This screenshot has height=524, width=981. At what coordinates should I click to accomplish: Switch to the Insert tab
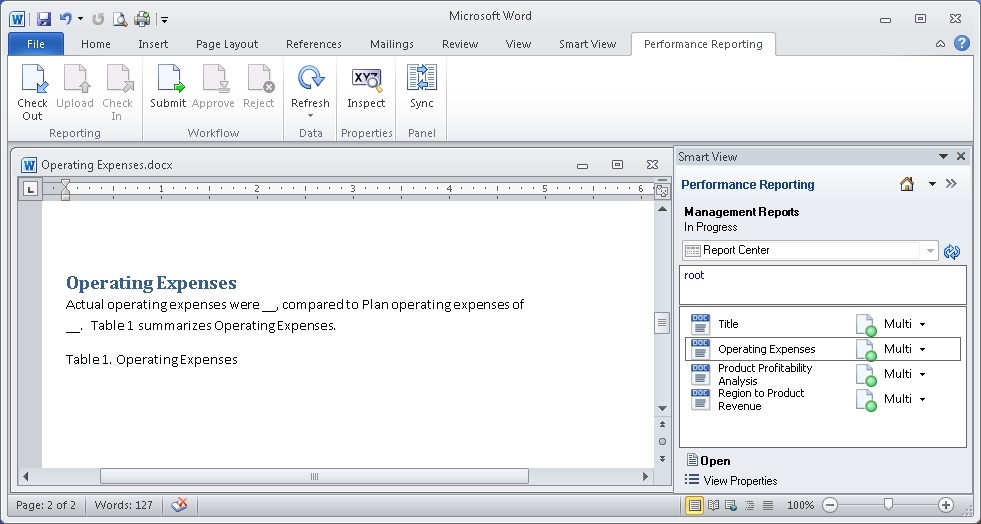coord(153,44)
